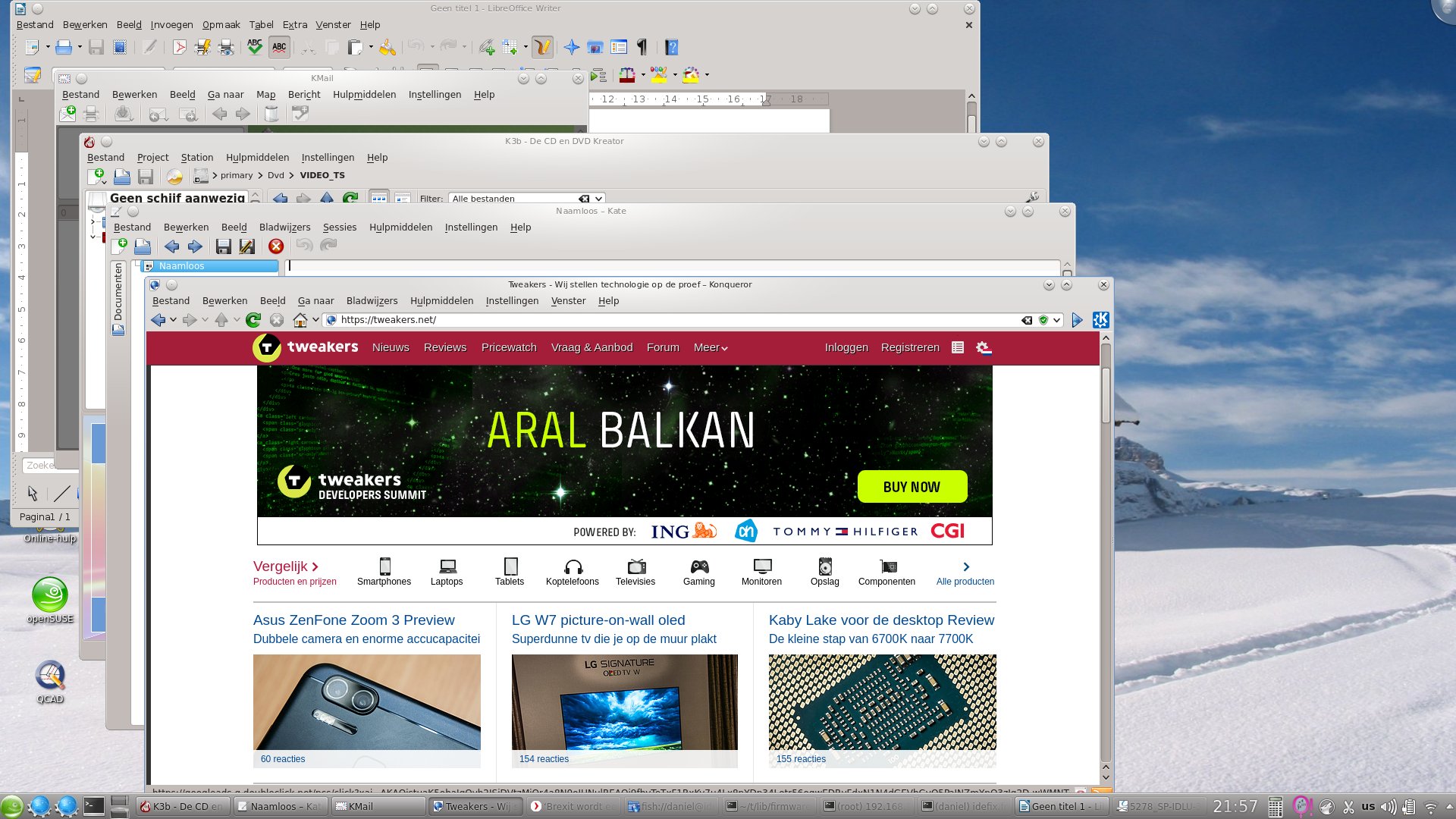The image size is (1456, 819).
Task: Click Go arrow next to Konqueror URL
Action: [1077, 320]
